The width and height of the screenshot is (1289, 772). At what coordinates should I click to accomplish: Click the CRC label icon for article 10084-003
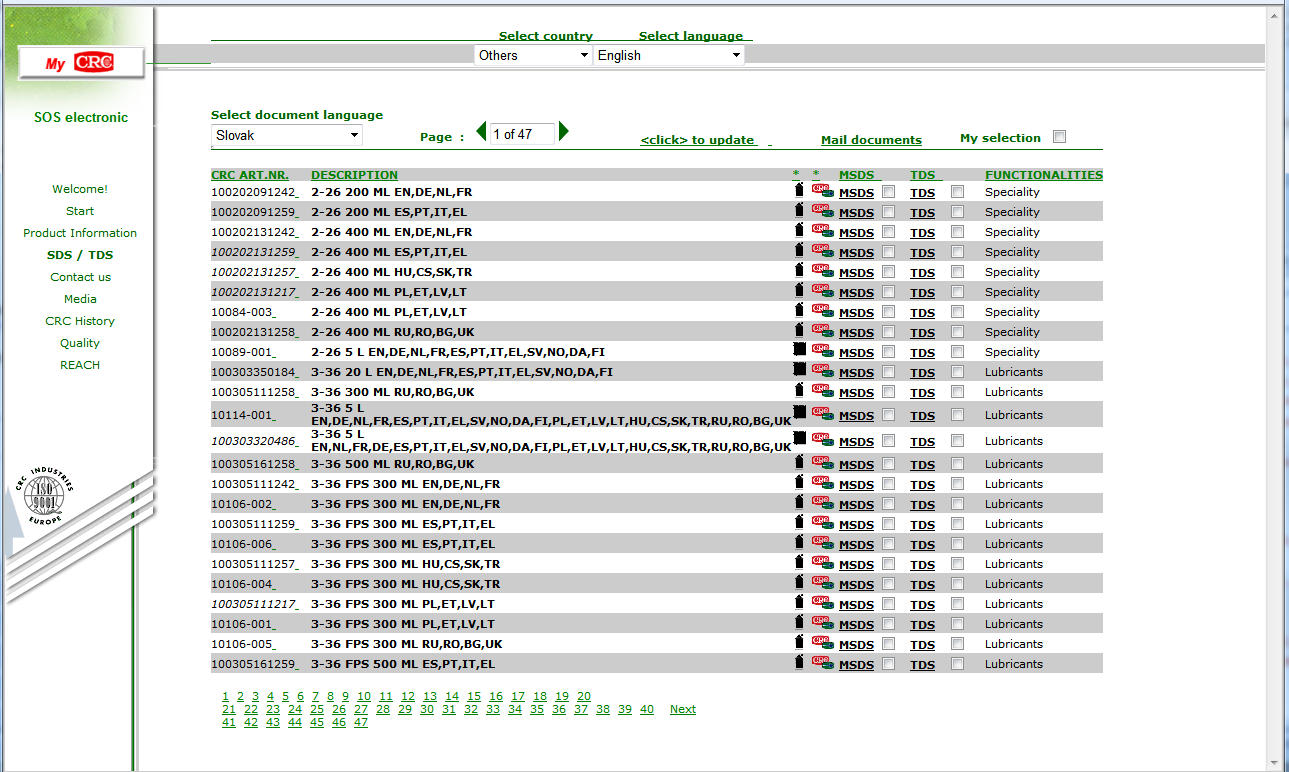(822, 310)
